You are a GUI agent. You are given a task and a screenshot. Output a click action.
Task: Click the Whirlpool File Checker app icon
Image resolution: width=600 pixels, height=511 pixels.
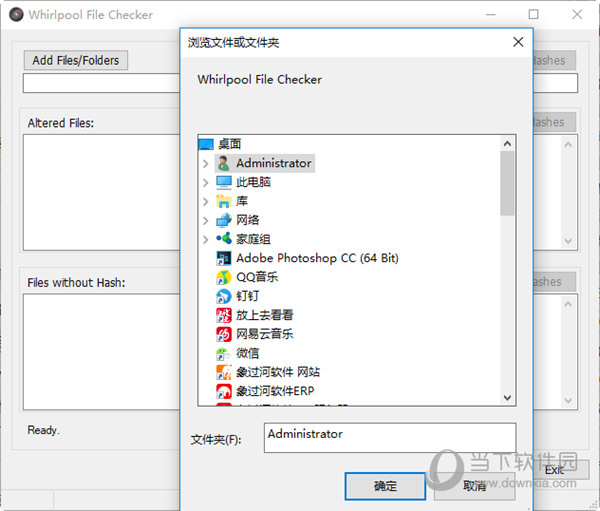[x=16, y=15]
